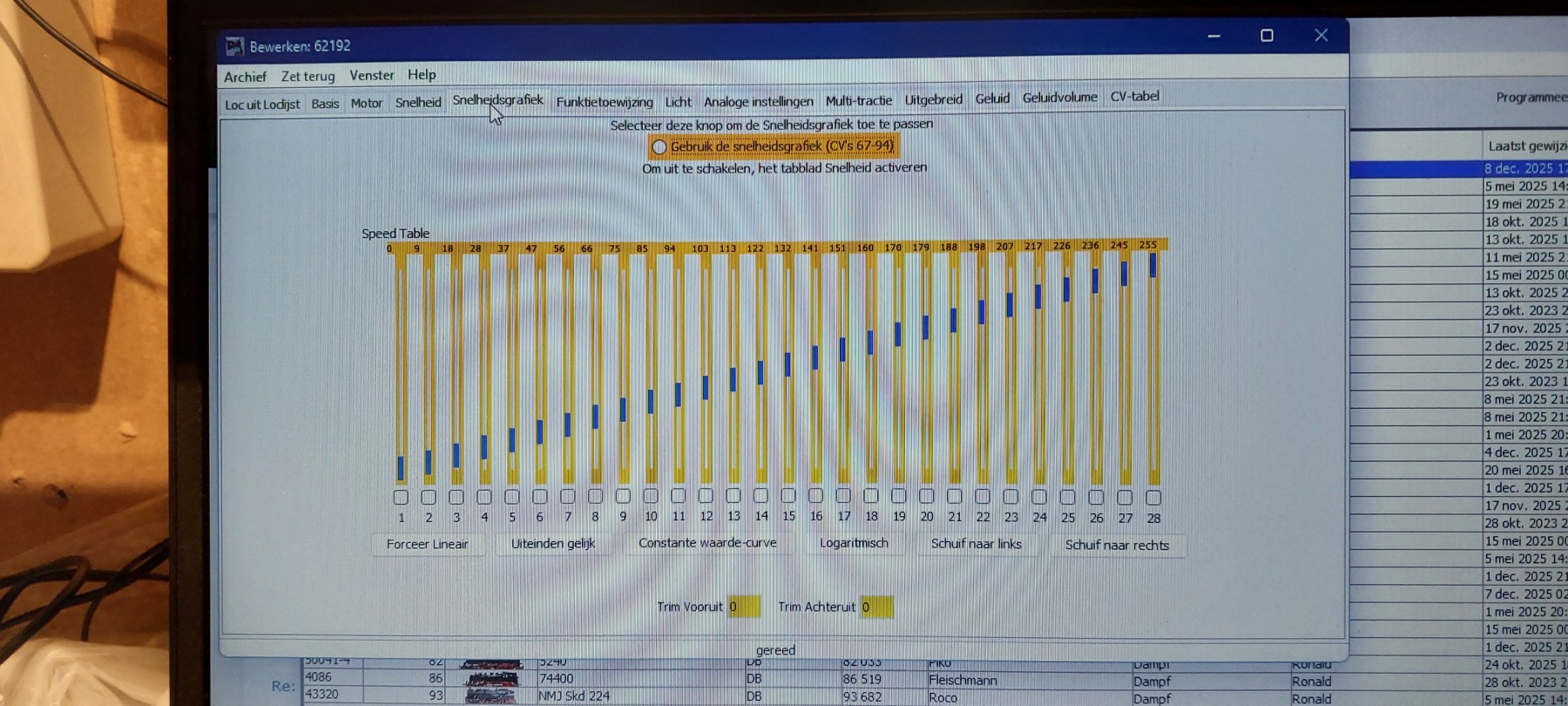Tick the checkbox under speed step 1
This screenshot has width=1568, height=706.
click(x=401, y=498)
